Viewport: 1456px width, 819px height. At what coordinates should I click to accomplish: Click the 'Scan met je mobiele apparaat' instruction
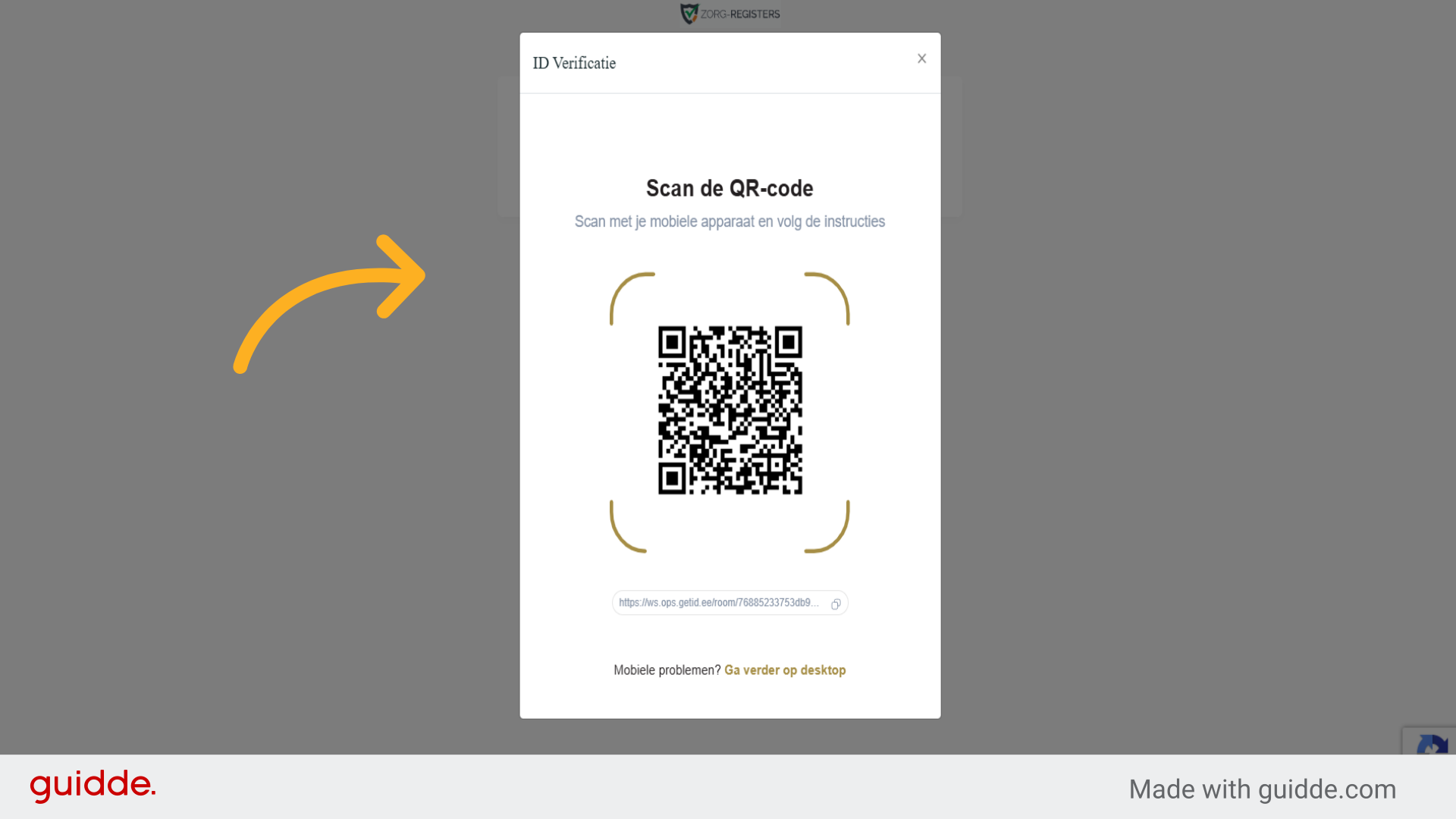point(730,221)
